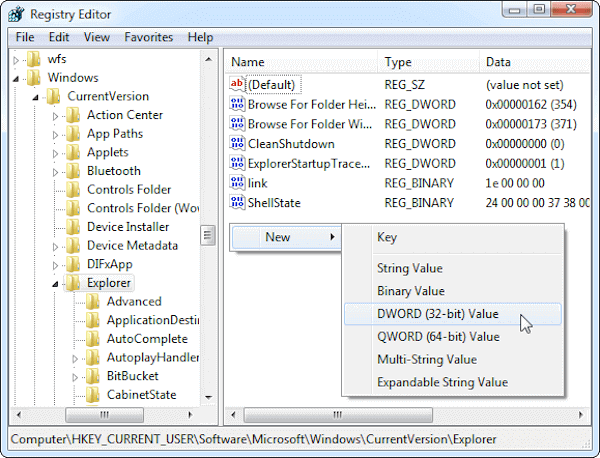Click the Bluetooth folder icon
The height and width of the screenshot is (458, 600).
coord(73,171)
